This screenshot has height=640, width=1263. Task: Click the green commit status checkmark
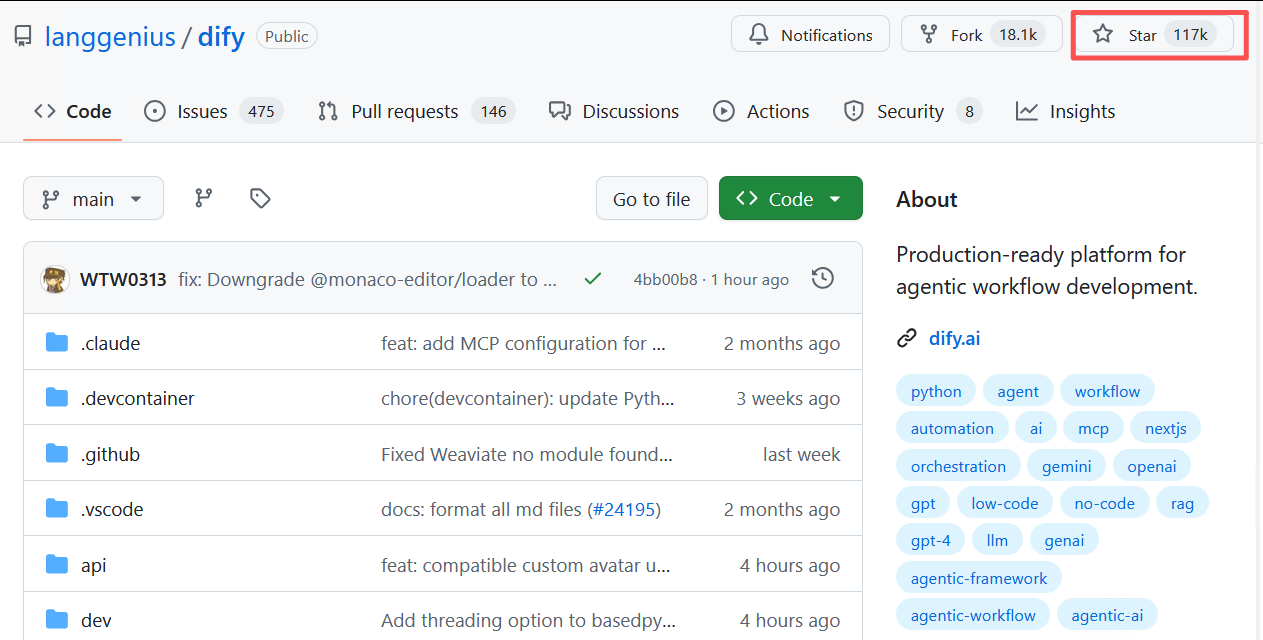[x=593, y=279]
